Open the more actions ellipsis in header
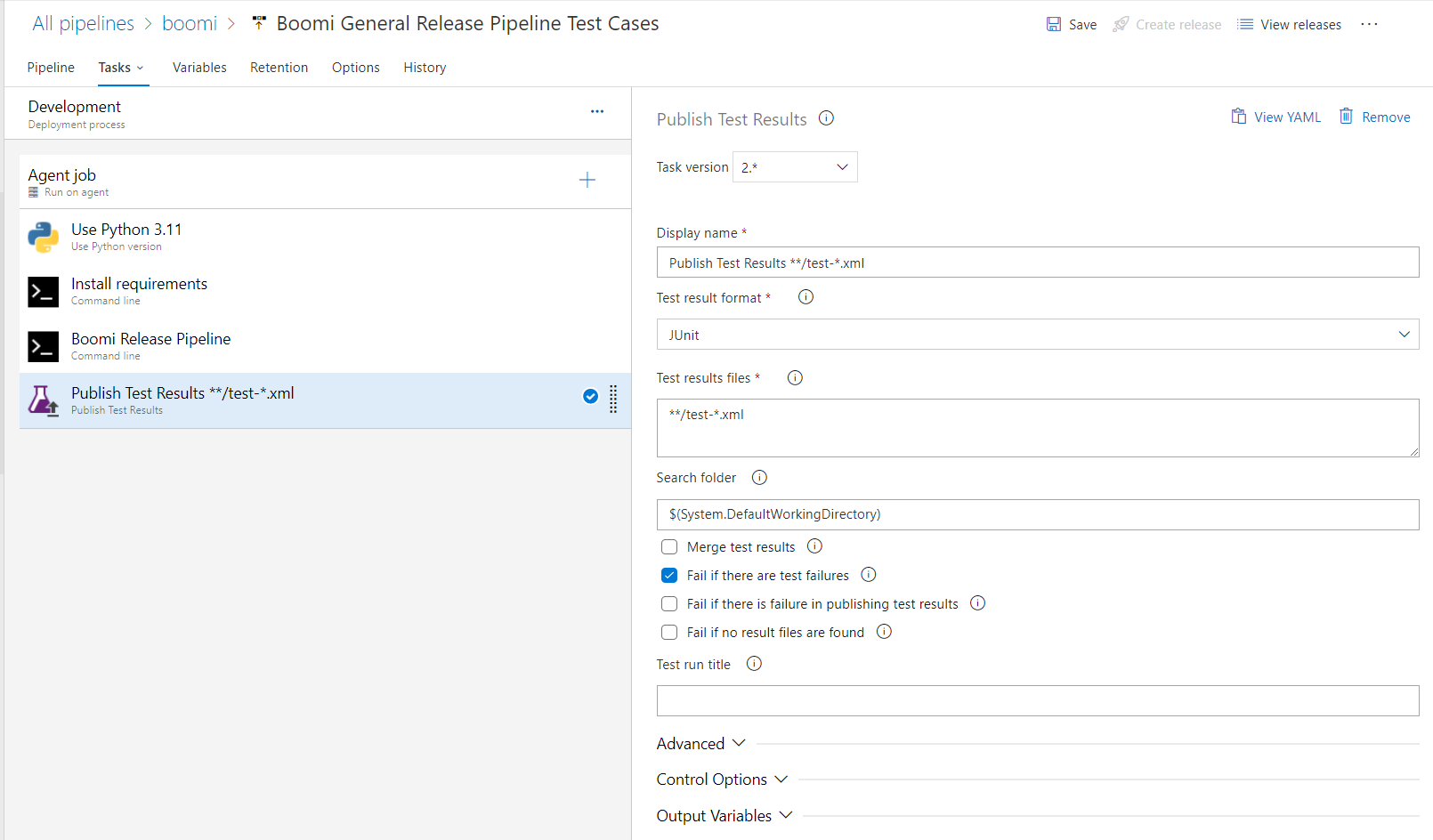The image size is (1433, 840). [x=1369, y=24]
